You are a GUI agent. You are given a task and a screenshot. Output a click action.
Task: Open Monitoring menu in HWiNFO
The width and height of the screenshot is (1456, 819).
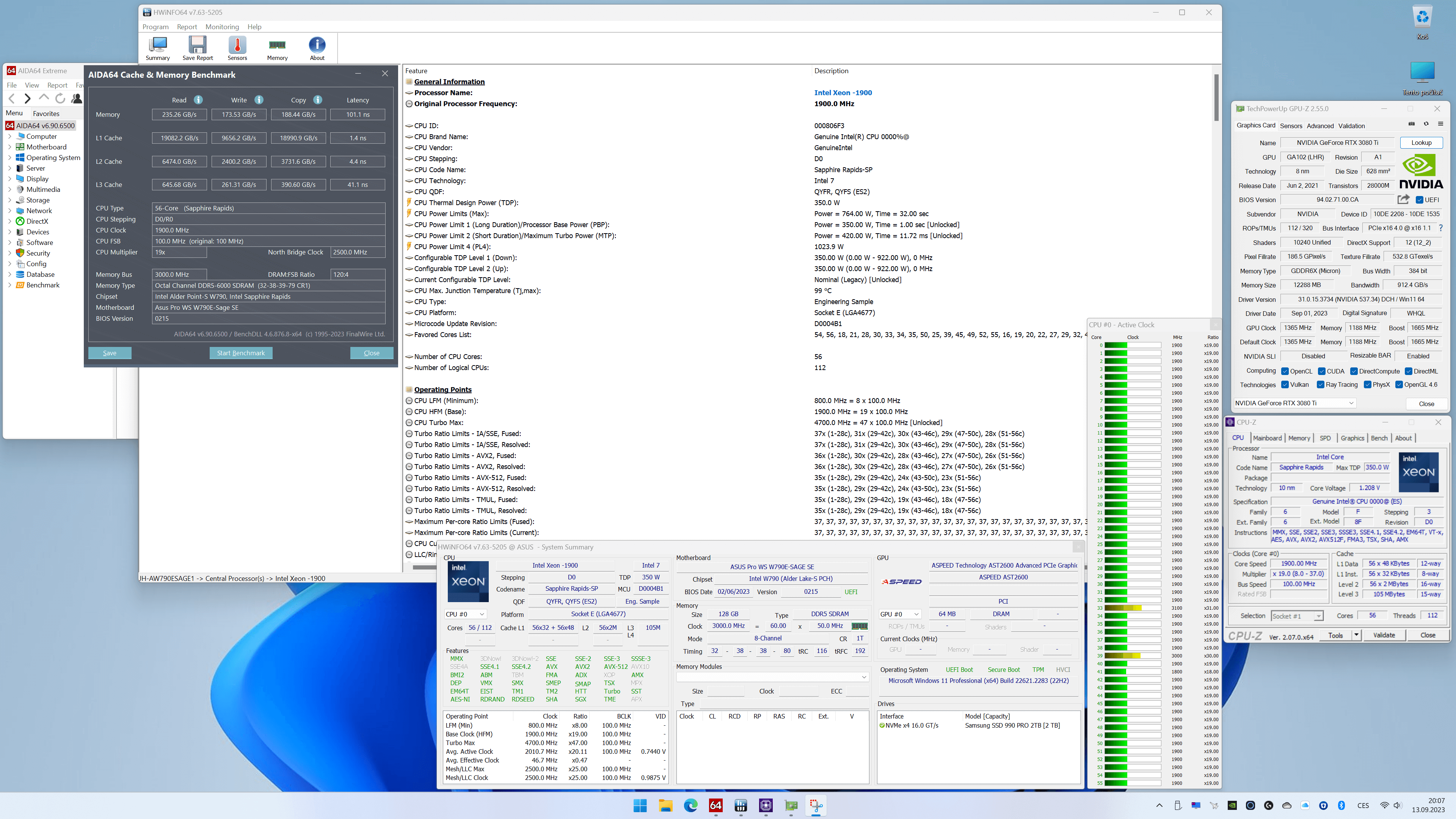pos(222,27)
